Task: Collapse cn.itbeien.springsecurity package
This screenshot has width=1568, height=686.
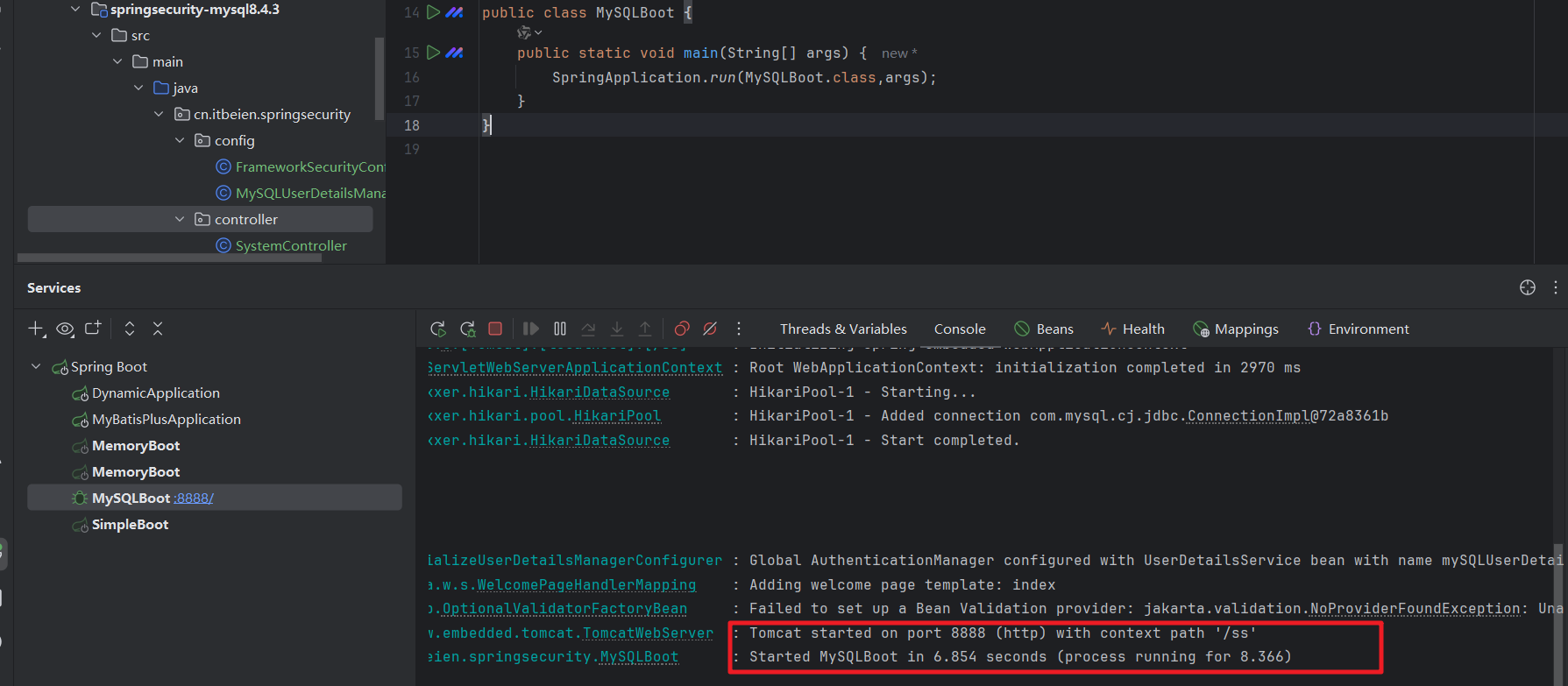Action: pos(159,114)
